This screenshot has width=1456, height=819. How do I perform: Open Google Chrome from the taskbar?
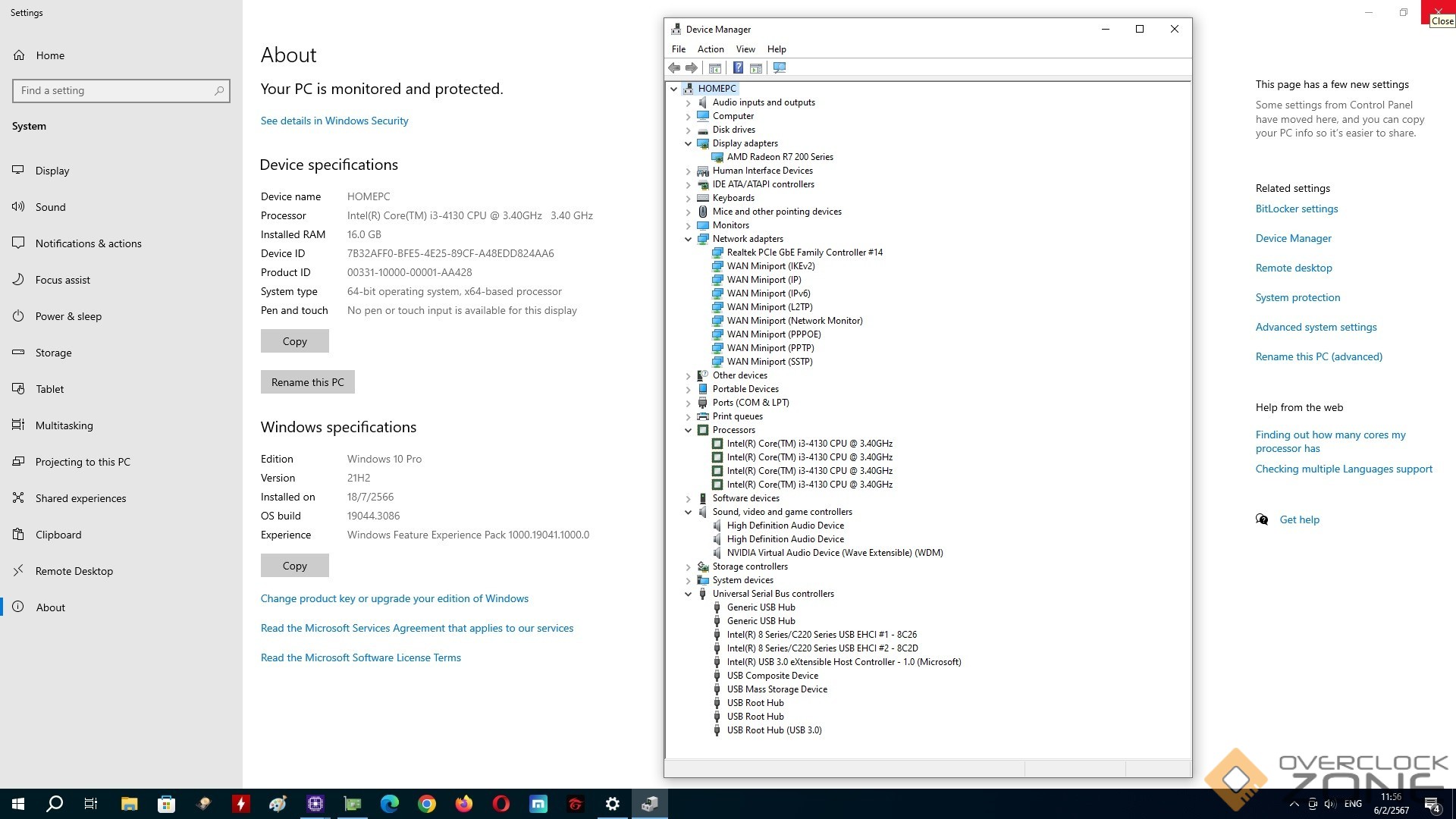point(427,804)
